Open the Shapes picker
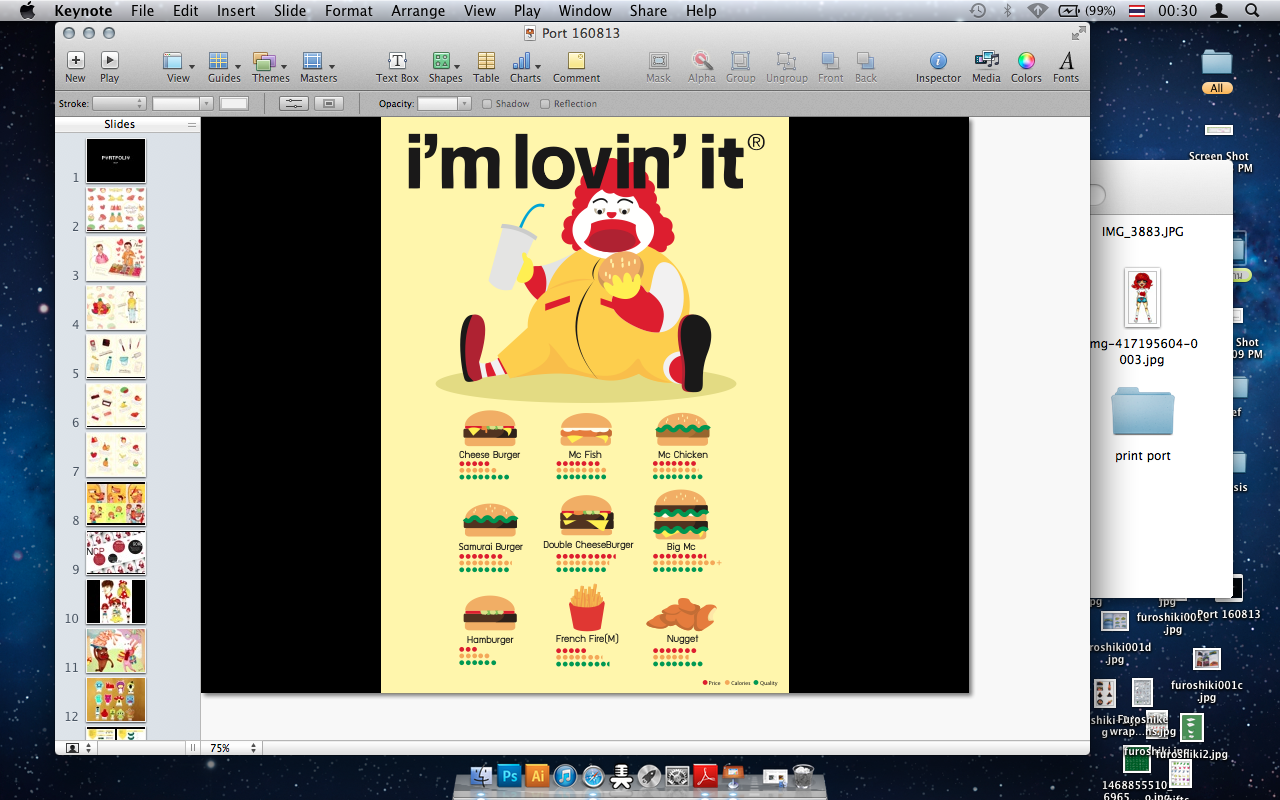The image size is (1280, 800). [445, 67]
